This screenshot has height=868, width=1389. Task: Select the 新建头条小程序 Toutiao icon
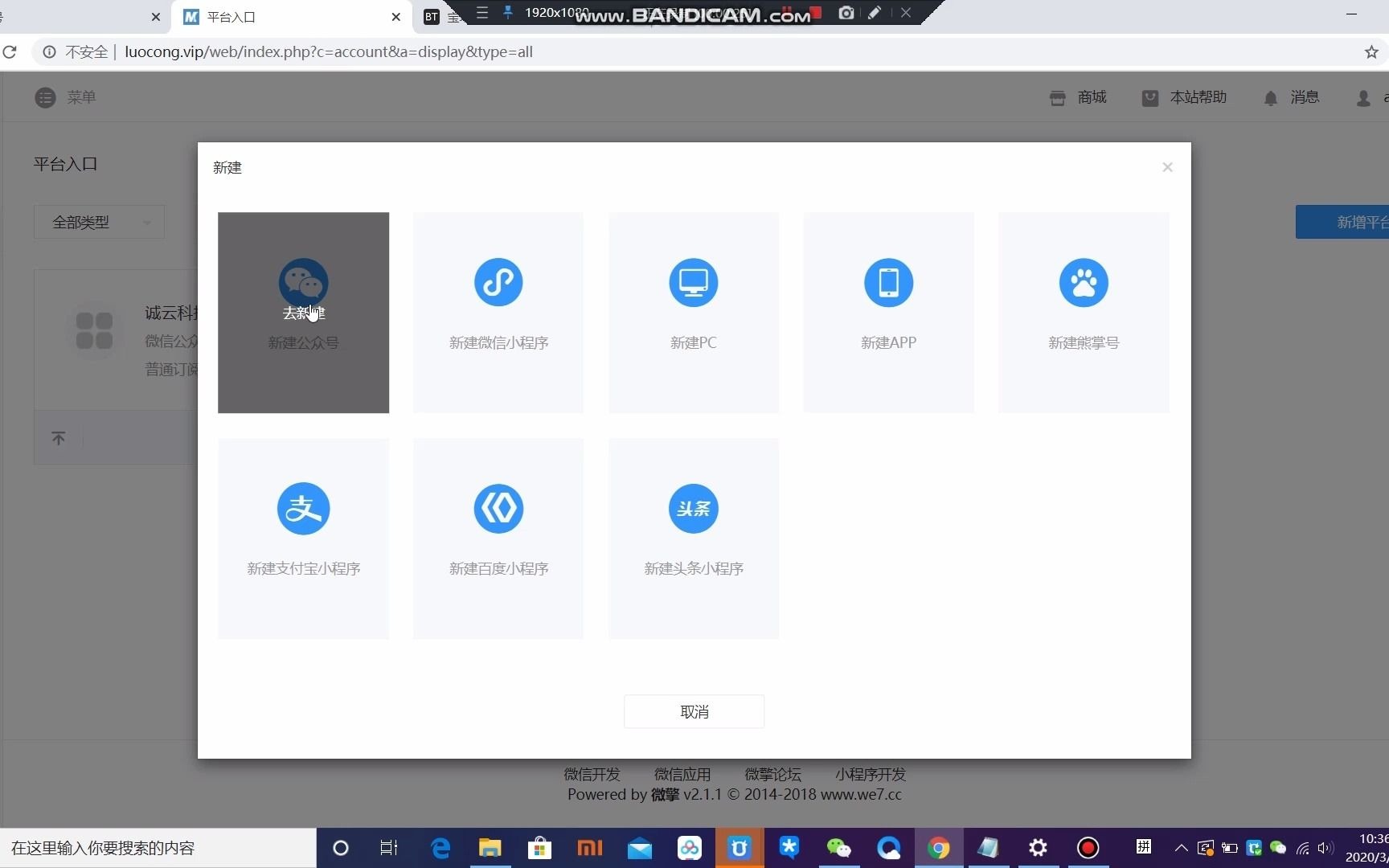coord(693,508)
